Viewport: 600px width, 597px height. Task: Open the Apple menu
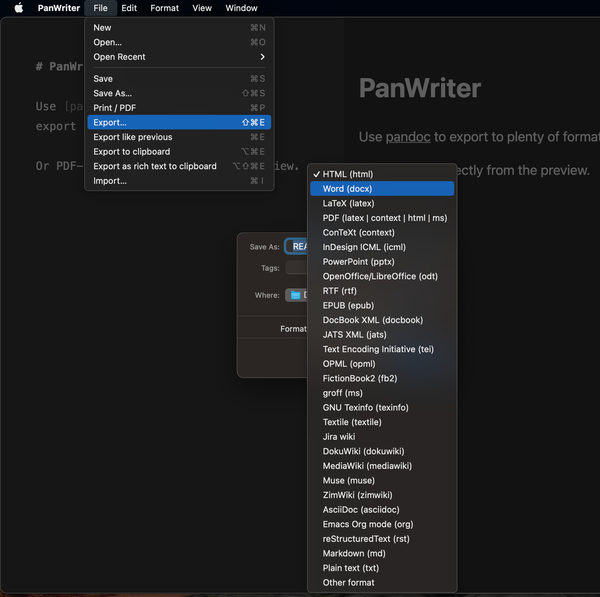tap(19, 8)
